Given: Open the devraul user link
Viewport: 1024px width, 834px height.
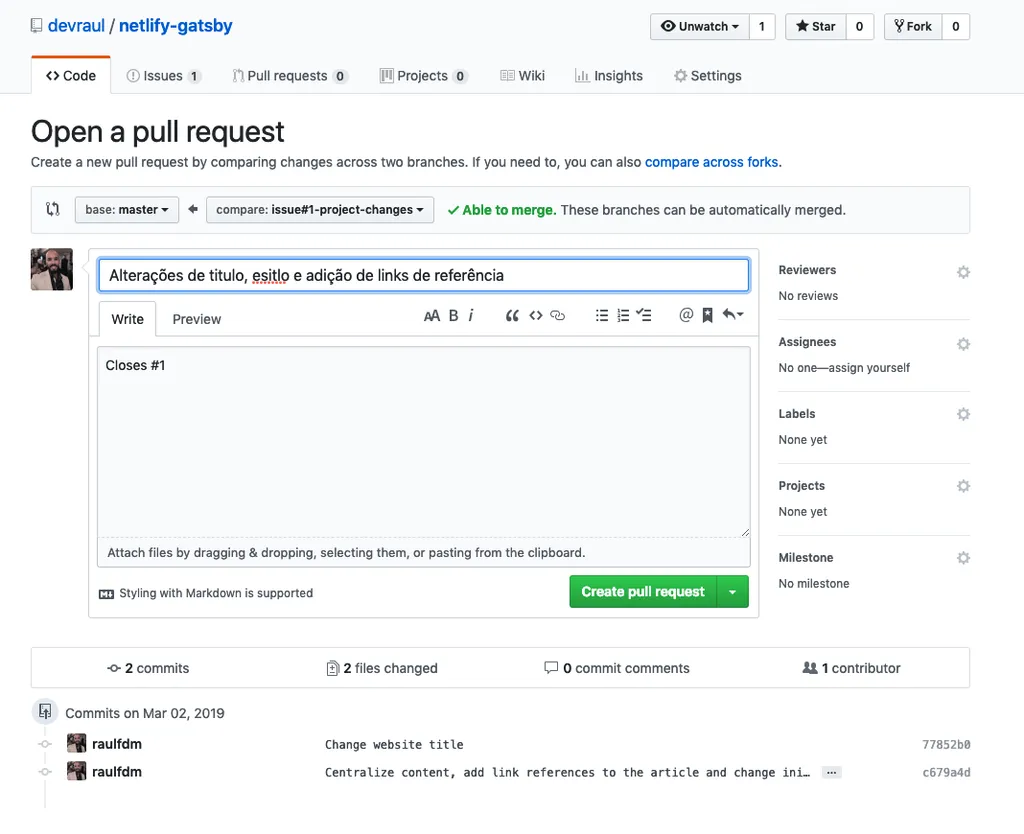Looking at the screenshot, I should [76, 25].
